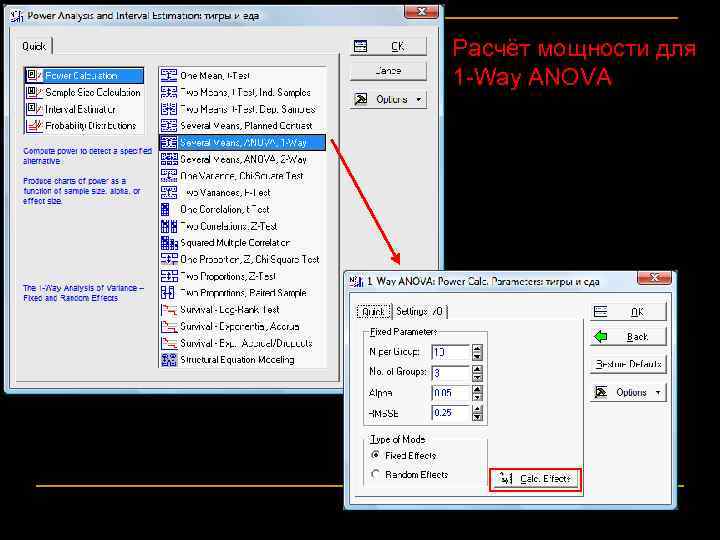Increase No. of Groups with up arrow

[477, 369]
